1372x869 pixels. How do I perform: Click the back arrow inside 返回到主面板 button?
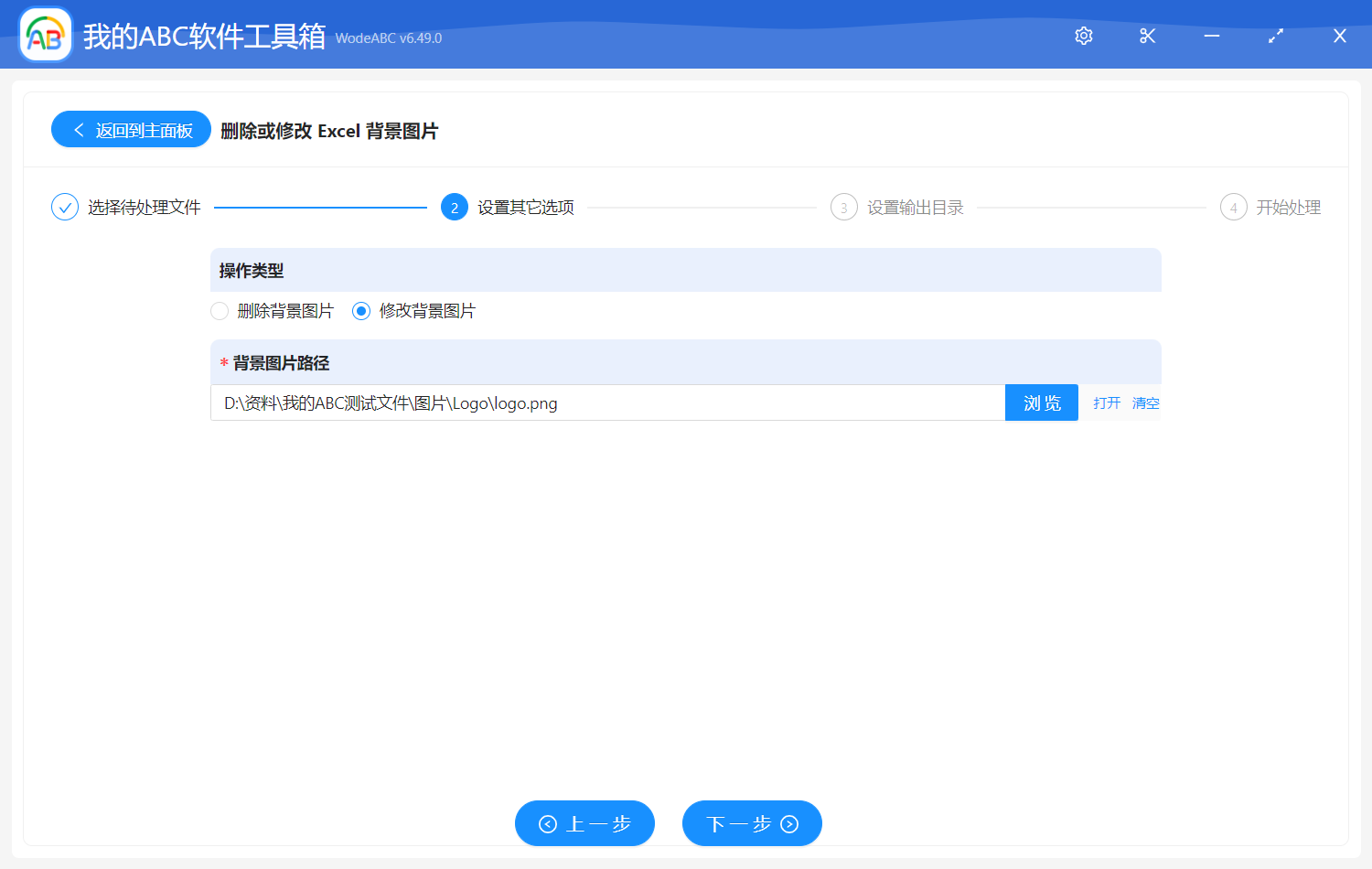point(77,129)
